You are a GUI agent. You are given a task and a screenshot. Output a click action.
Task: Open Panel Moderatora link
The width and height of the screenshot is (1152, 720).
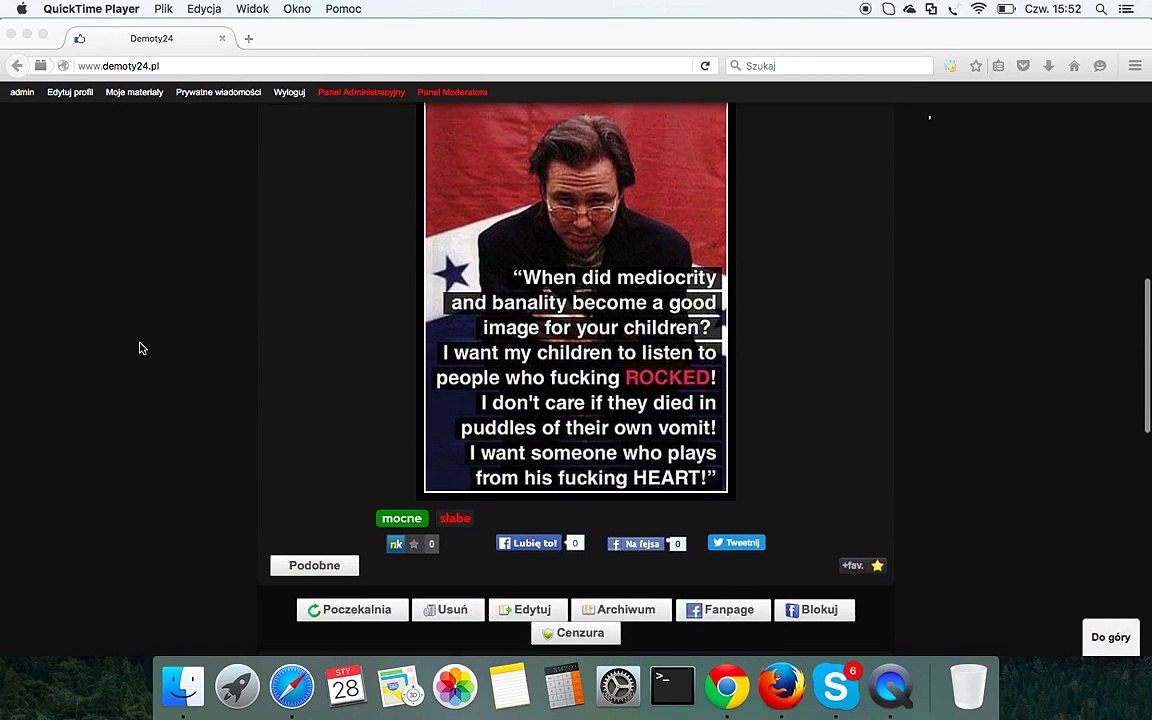click(453, 92)
